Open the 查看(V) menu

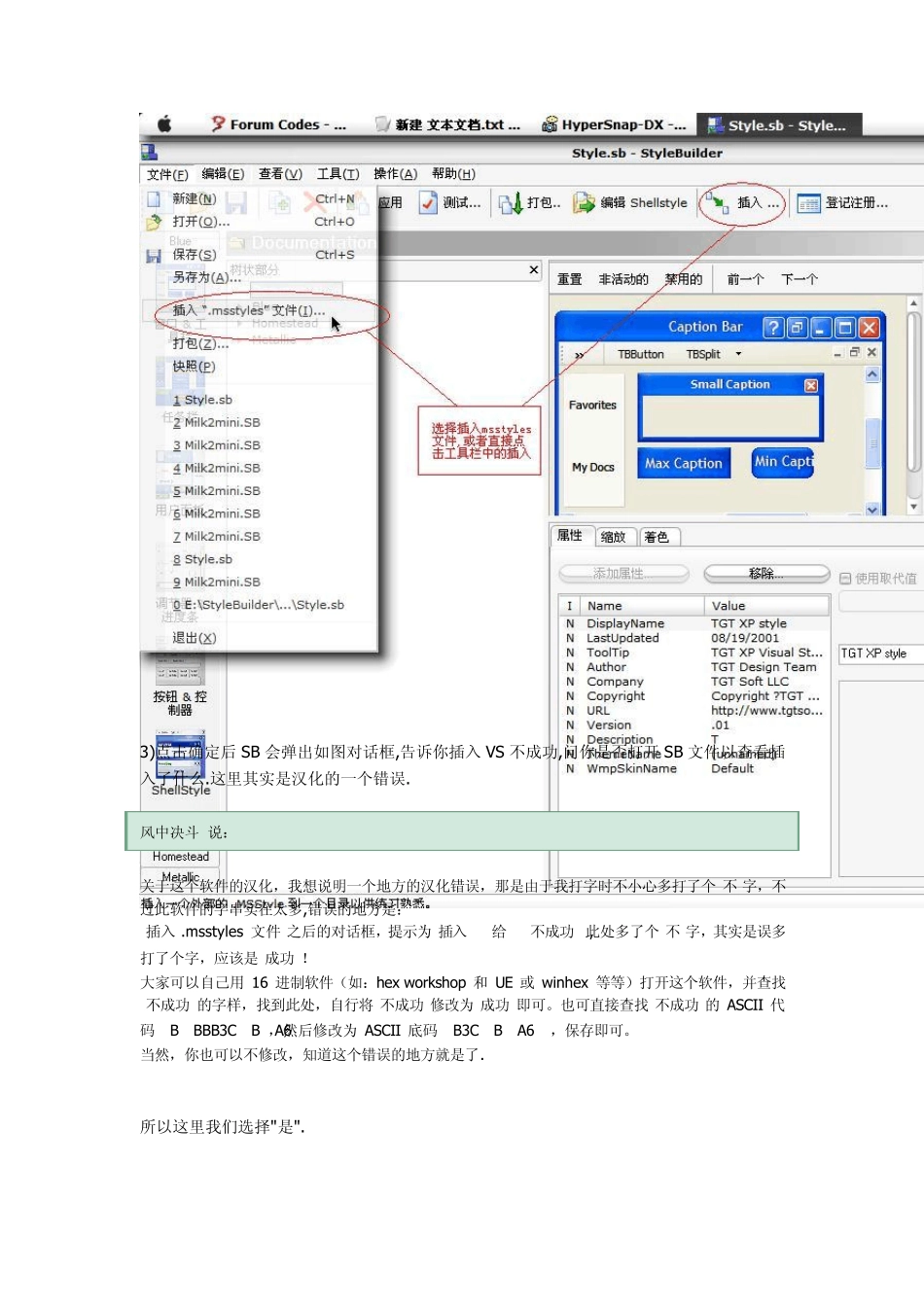point(280,174)
